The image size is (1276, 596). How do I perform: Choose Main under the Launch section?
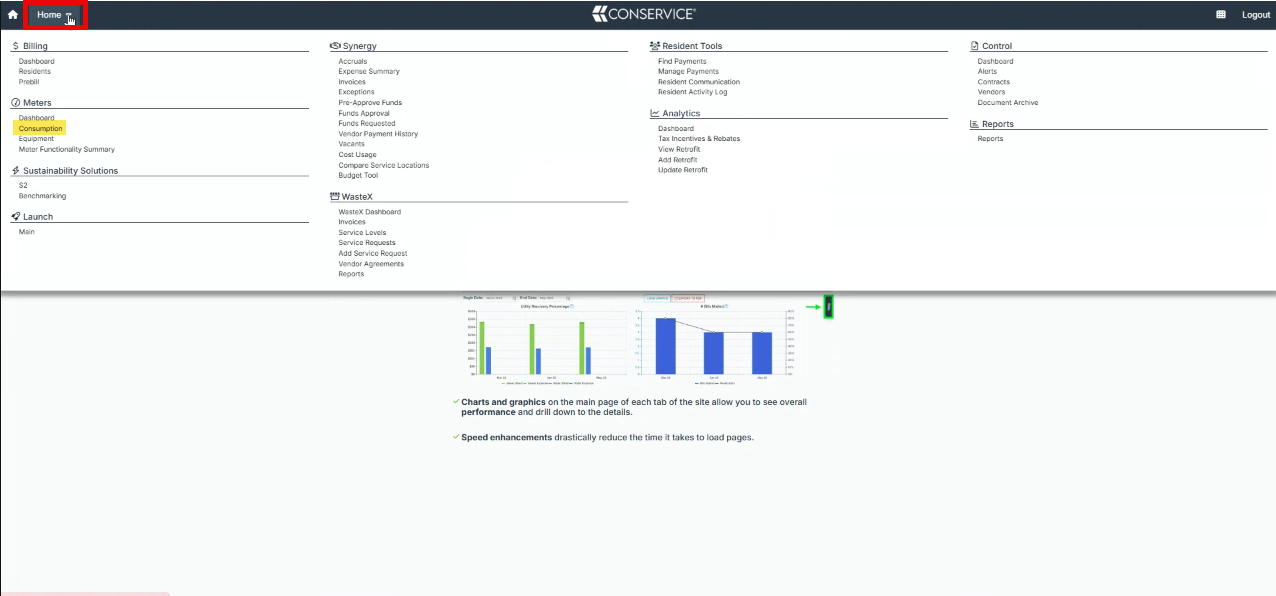click(x=27, y=232)
